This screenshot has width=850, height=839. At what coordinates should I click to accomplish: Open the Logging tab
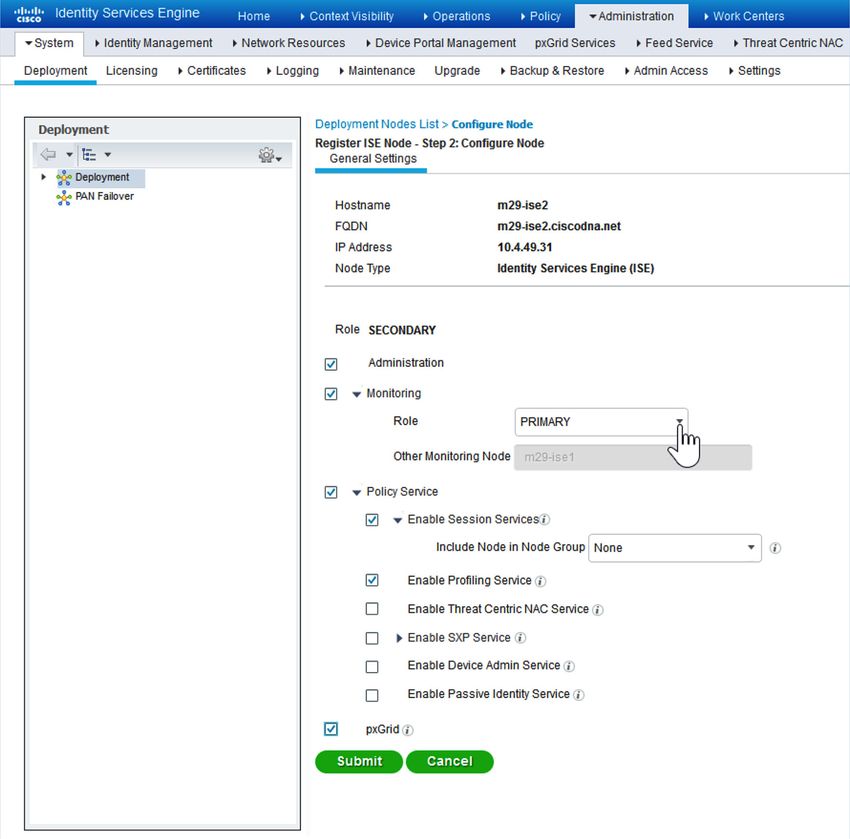(293, 70)
